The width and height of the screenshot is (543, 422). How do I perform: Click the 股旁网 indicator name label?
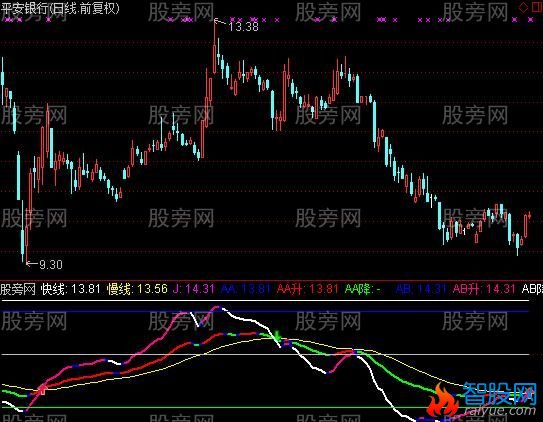(x=18, y=289)
